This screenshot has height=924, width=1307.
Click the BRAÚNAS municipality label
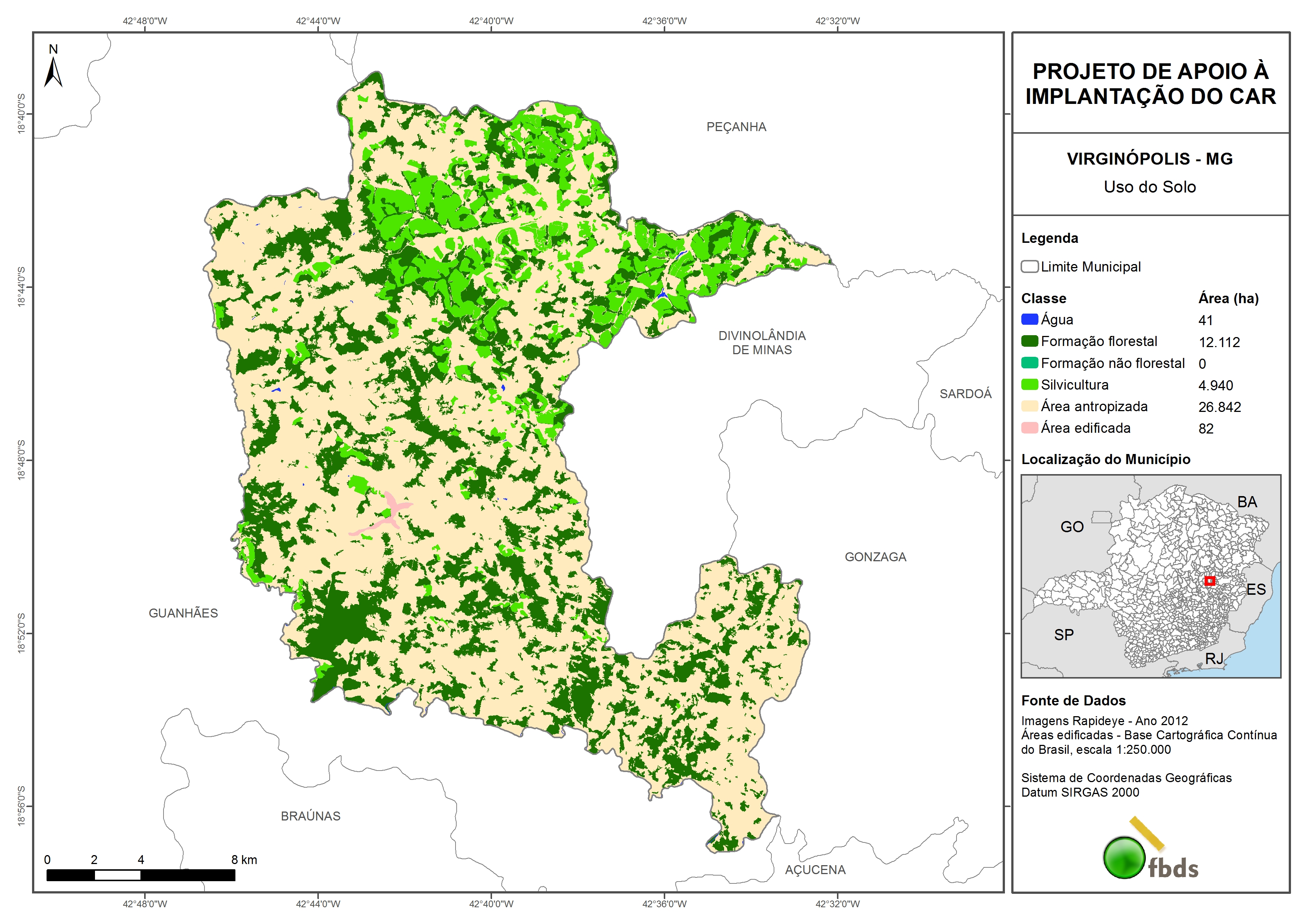[310, 816]
